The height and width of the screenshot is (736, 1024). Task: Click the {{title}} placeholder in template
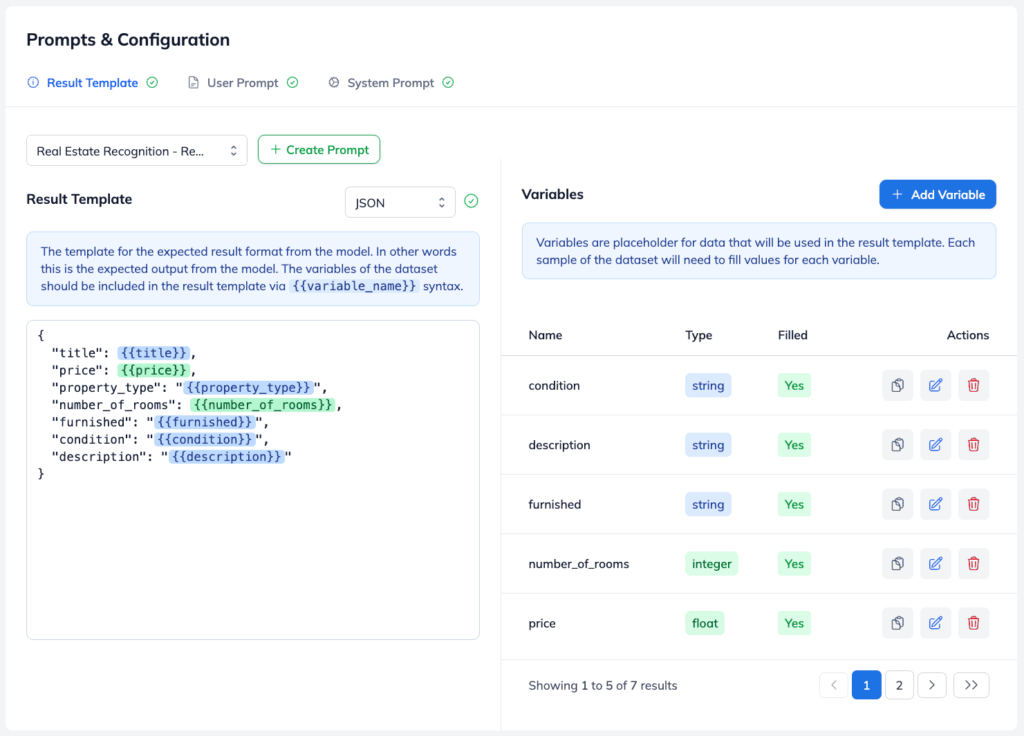pos(153,353)
